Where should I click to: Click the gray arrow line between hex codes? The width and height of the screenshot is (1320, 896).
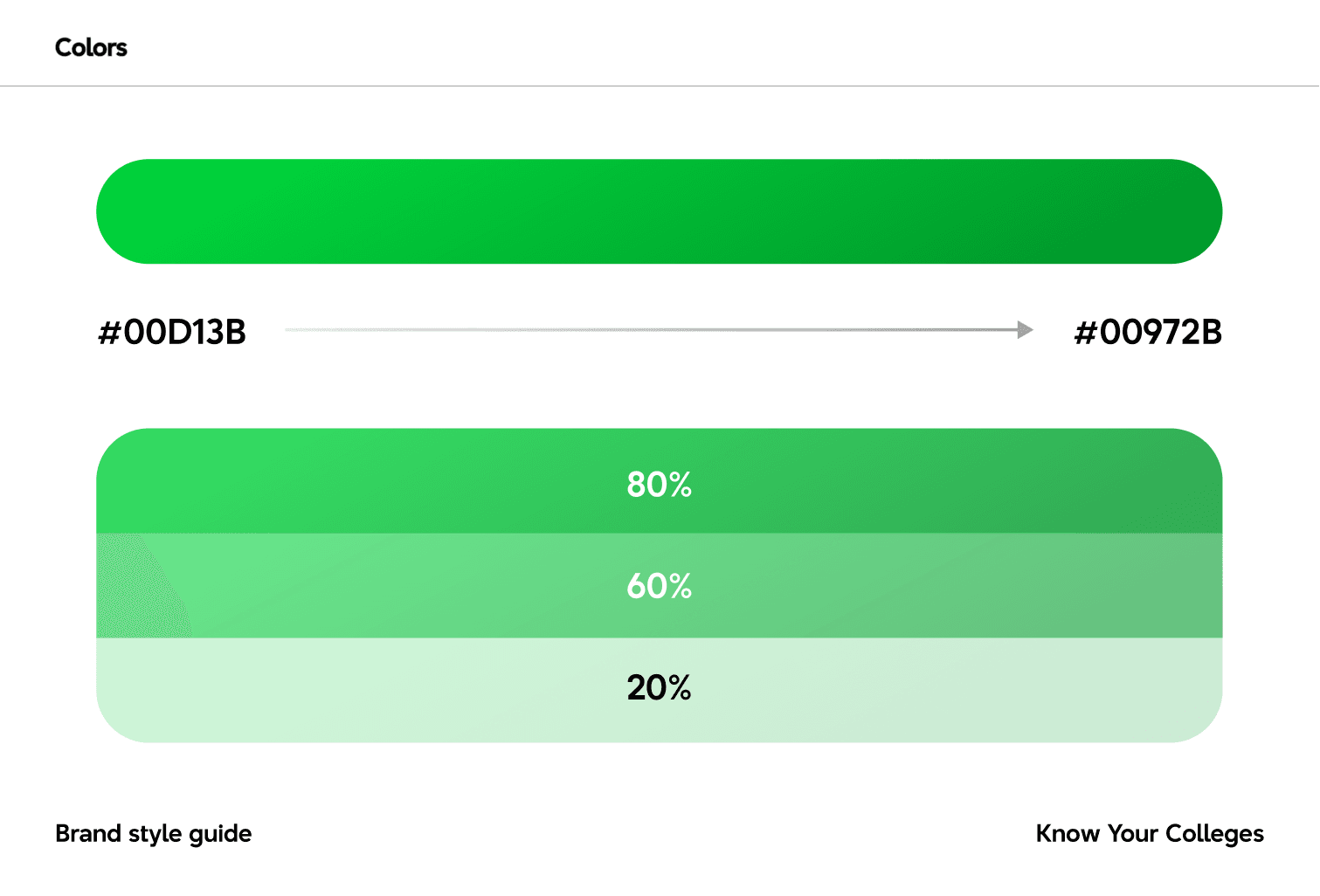point(652,330)
